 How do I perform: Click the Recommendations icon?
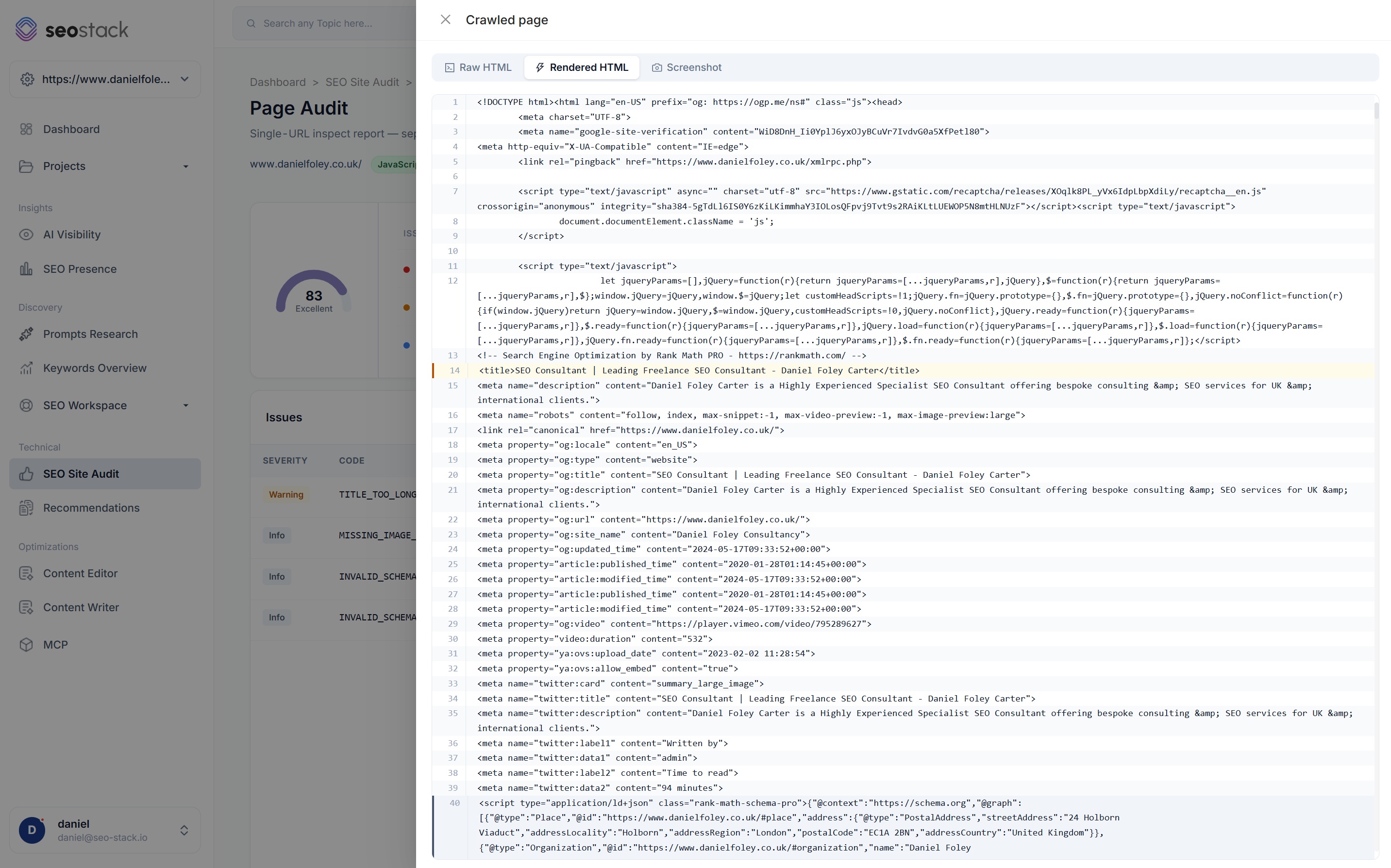(x=26, y=508)
